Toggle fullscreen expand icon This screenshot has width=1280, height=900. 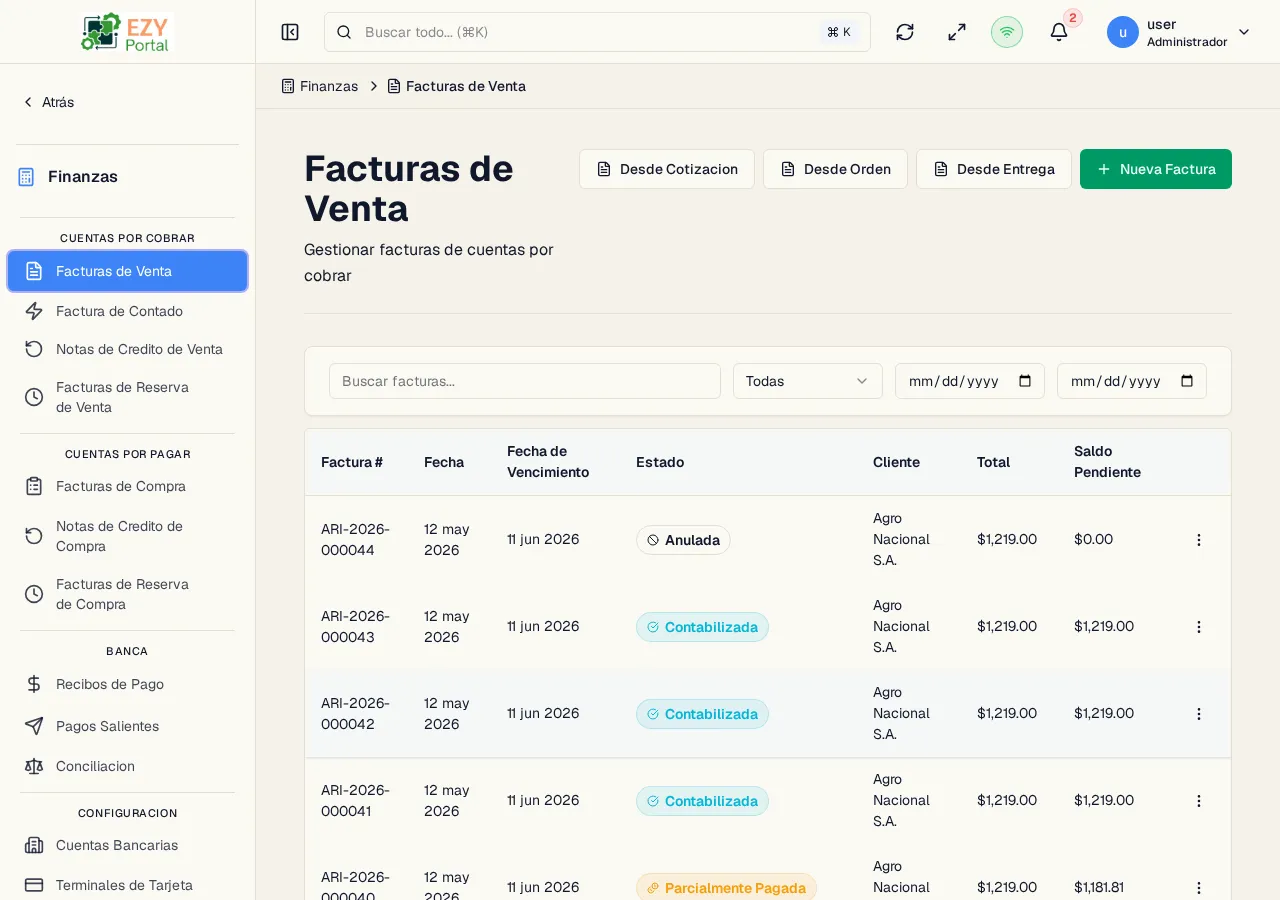coord(957,32)
